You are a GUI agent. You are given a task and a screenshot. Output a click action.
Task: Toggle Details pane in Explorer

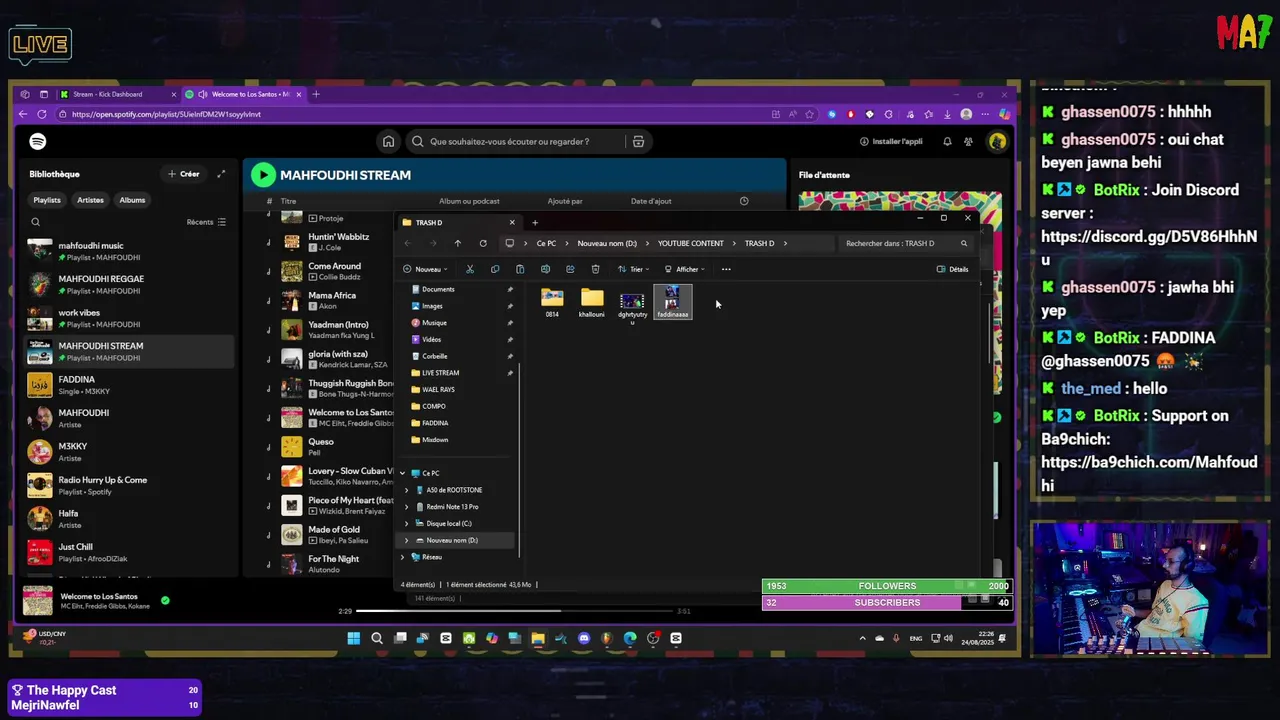tap(952, 269)
